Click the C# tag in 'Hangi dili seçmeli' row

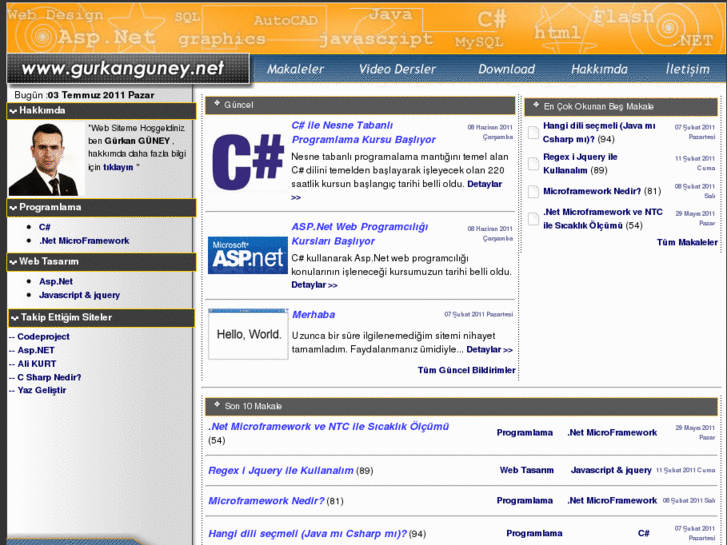pyautogui.click(x=644, y=533)
